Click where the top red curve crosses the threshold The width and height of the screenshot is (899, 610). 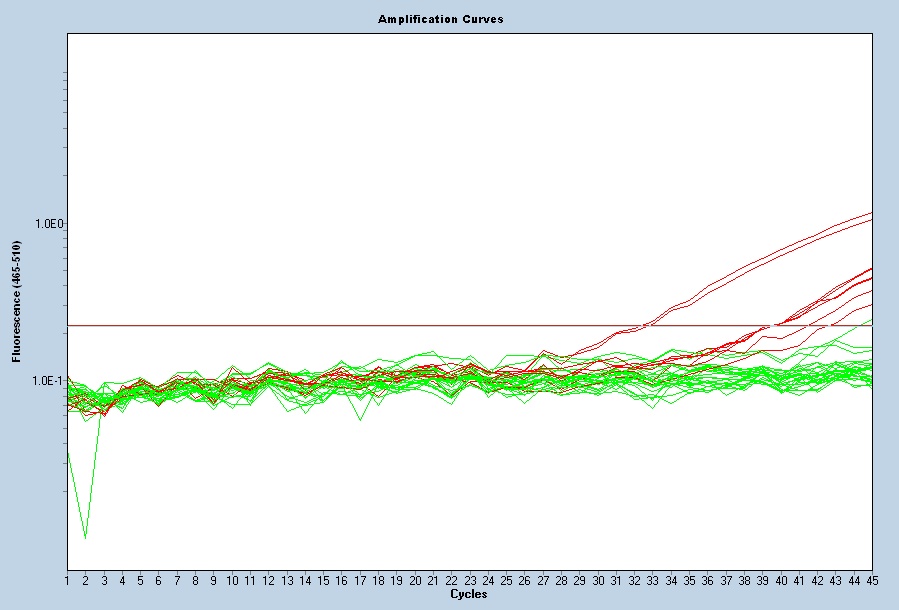pos(644,325)
